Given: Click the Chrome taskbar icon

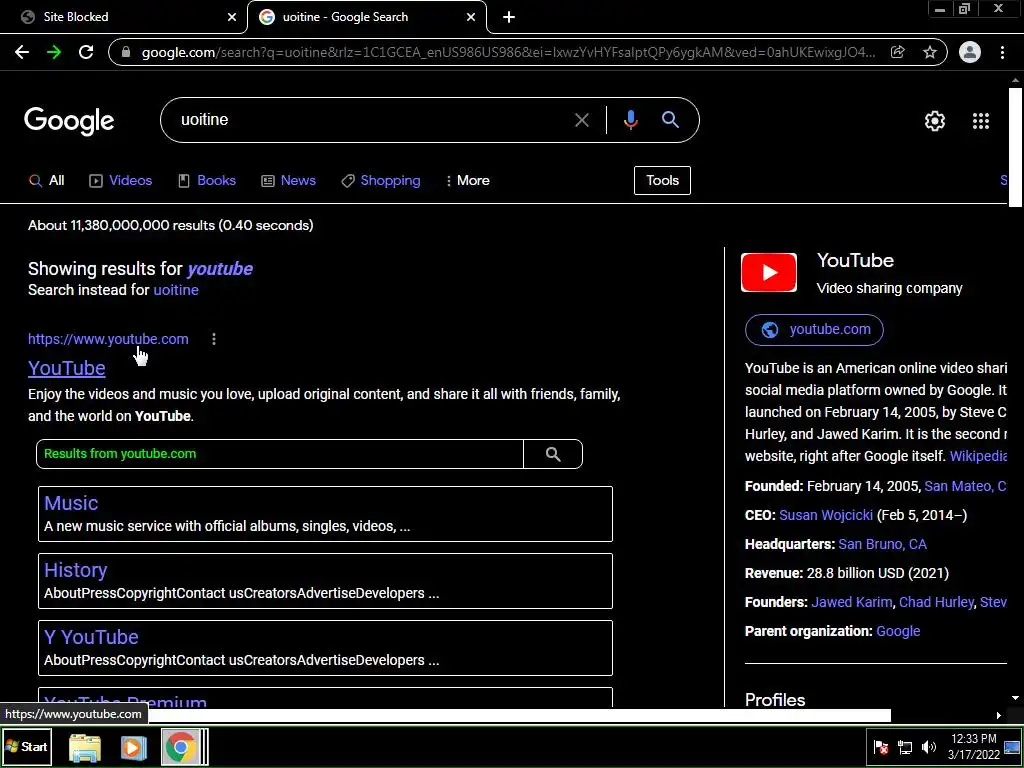Looking at the screenshot, I should 181,747.
